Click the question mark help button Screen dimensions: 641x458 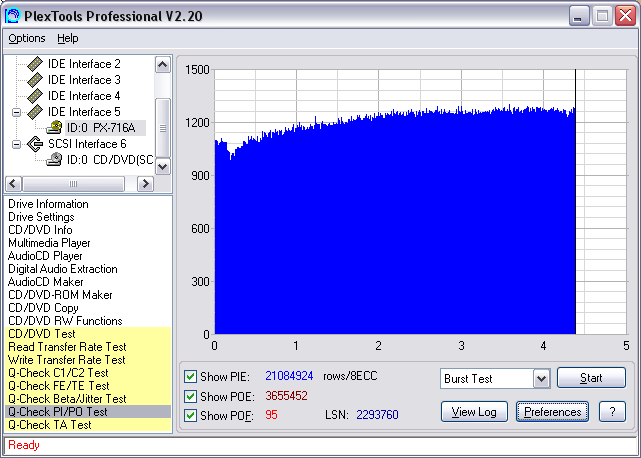pos(612,412)
